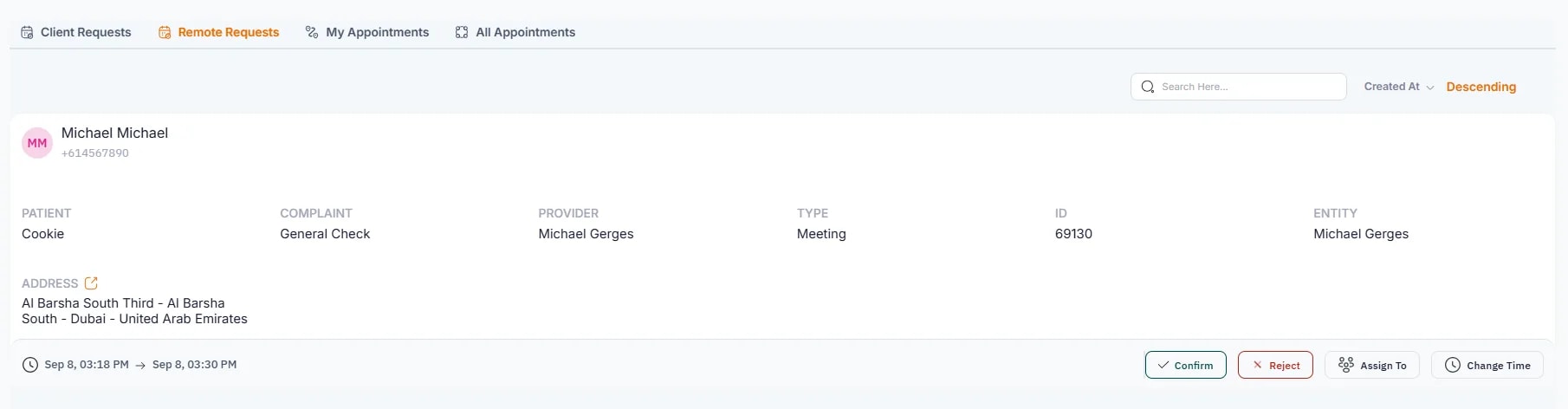Open address in external map icon
Image resolution: width=1568 pixels, height=409 pixels.
tap(91, 283)
